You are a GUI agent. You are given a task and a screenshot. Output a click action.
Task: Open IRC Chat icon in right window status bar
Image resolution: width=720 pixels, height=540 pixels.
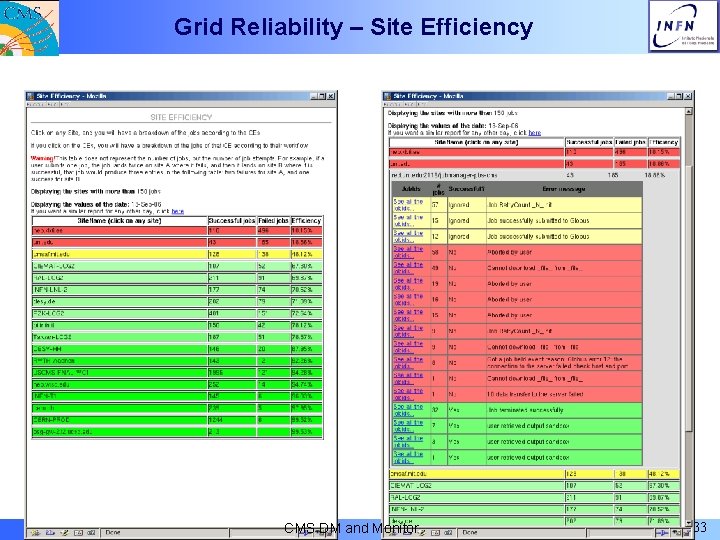[448, 533]
